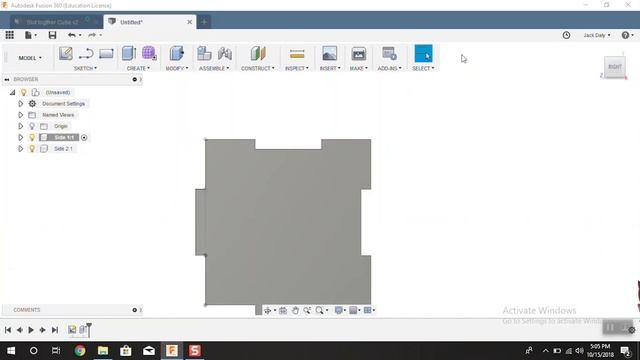Viewport: 640px width, 360px height.
Task: Activate the Select tool icon
Action: [x=423, y=53]
